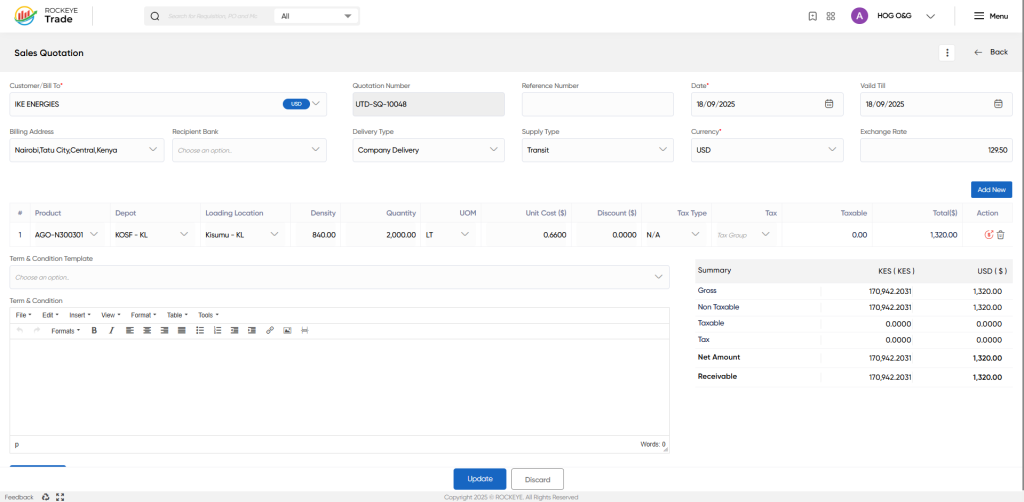Open the search scope All dropdown

click(x=317, y=16)
